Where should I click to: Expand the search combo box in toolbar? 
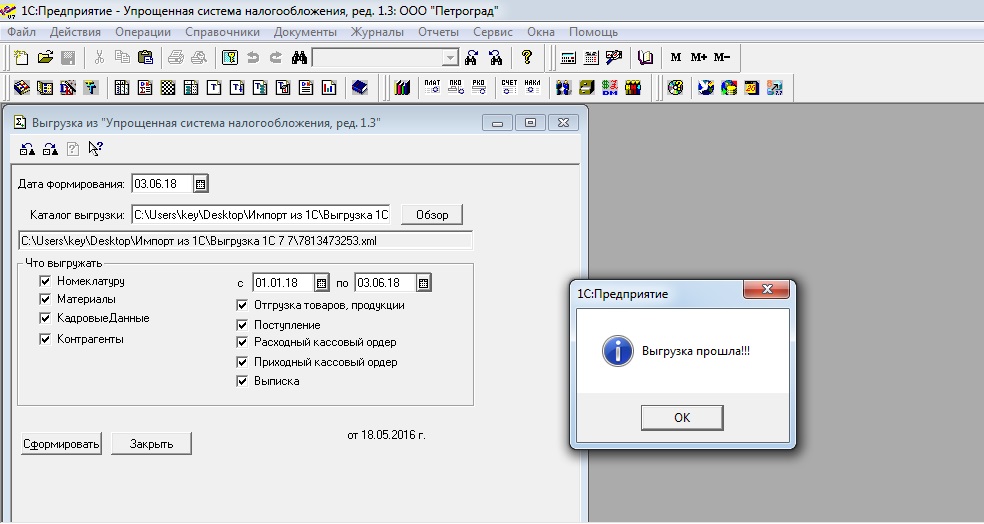click(450, 58)
